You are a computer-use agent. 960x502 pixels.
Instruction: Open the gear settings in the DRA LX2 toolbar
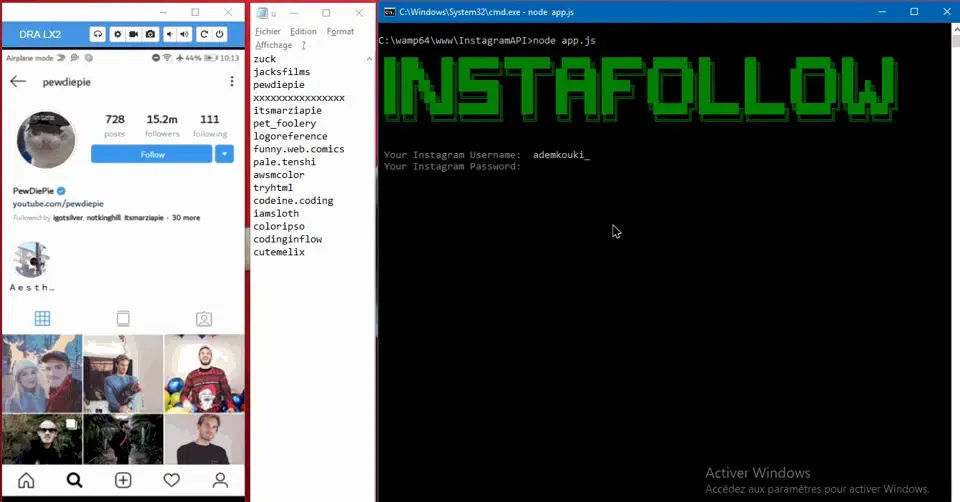tap(118, 34)
